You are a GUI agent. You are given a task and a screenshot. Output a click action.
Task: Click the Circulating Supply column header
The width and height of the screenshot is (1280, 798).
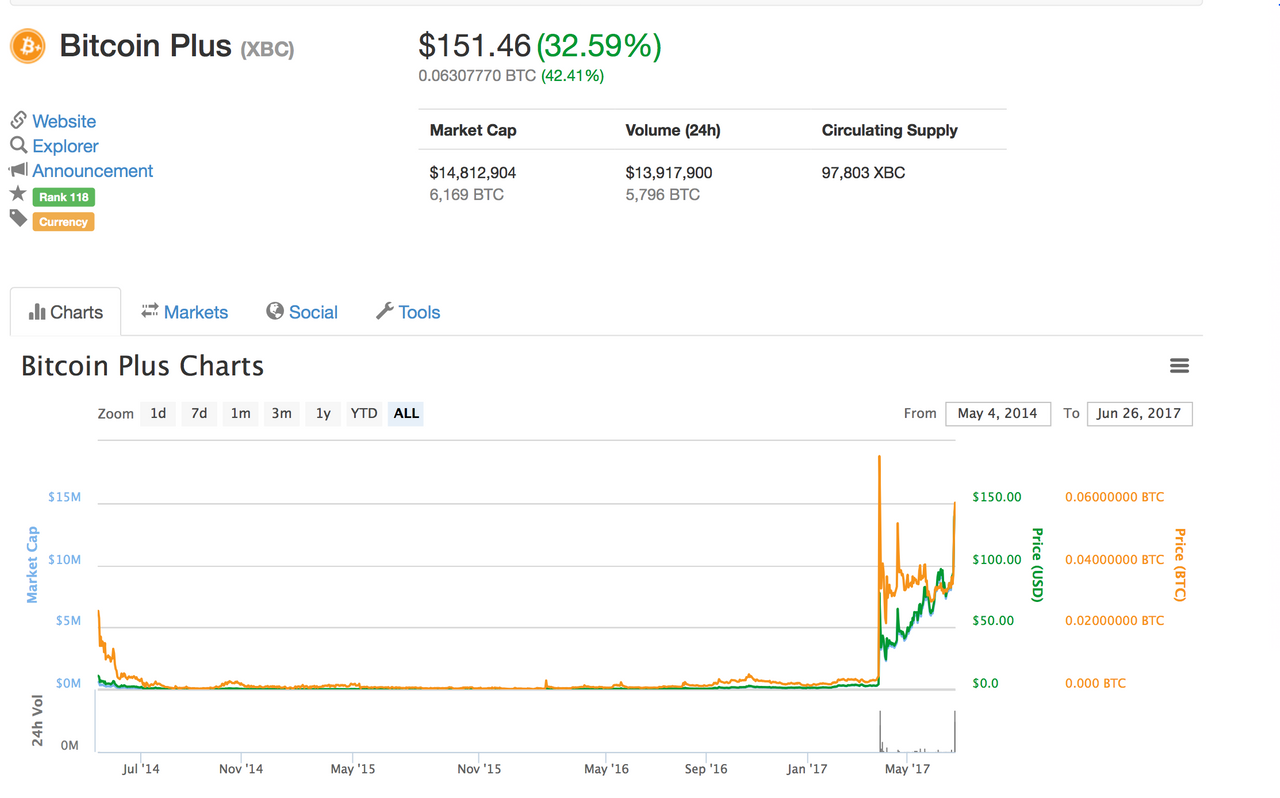tap(890, 130)
